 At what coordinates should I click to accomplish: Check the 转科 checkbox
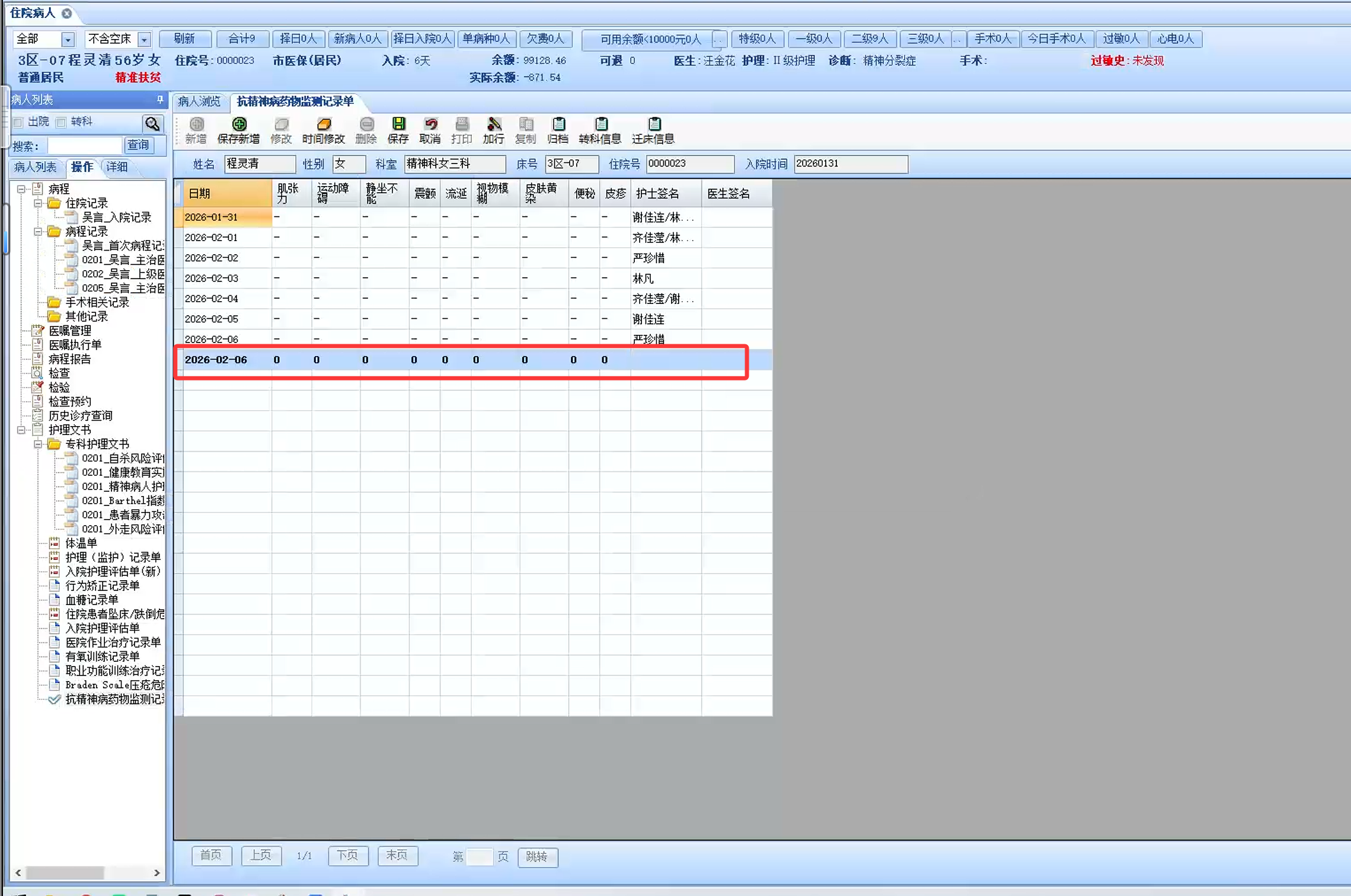pyautogui.click(x=61, y=122)
